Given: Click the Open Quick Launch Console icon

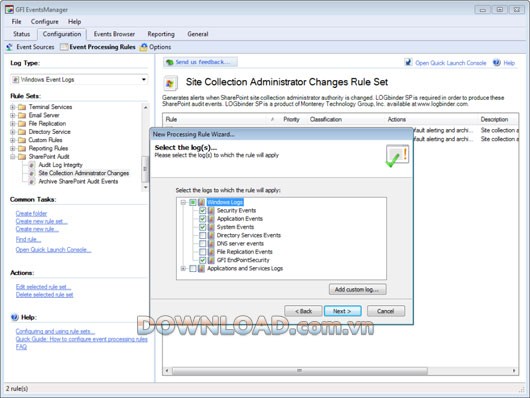Looking at the screenshot, I should pyautogui.click(x=408, y=63).
